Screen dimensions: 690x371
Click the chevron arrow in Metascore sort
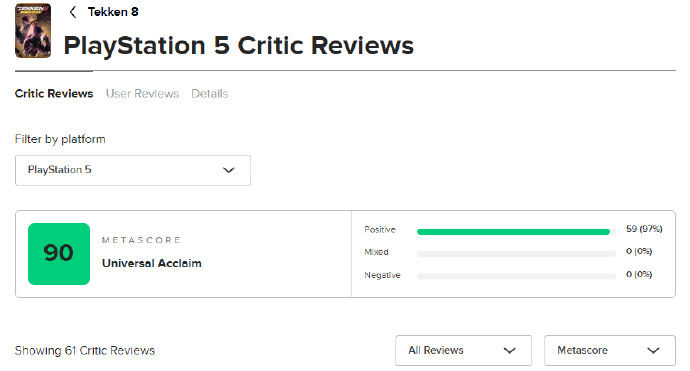click(x=653, y=351)
